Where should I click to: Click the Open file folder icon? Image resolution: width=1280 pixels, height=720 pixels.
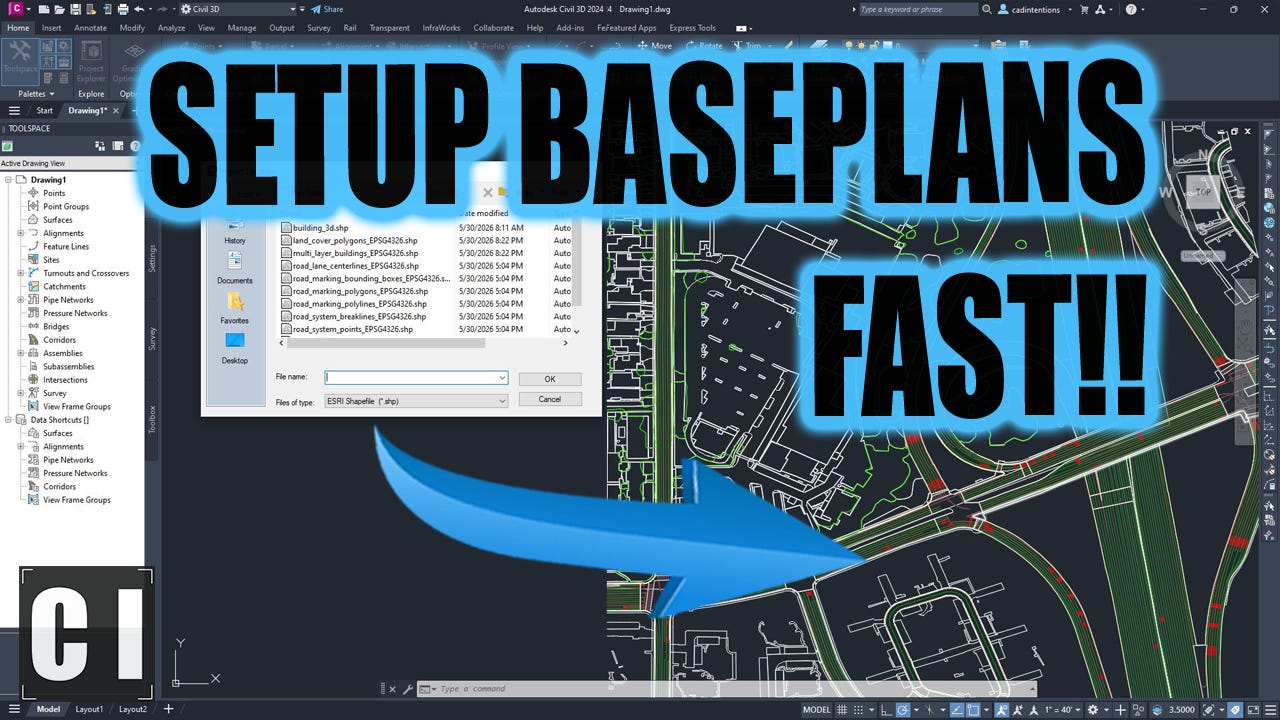point(60,9)
